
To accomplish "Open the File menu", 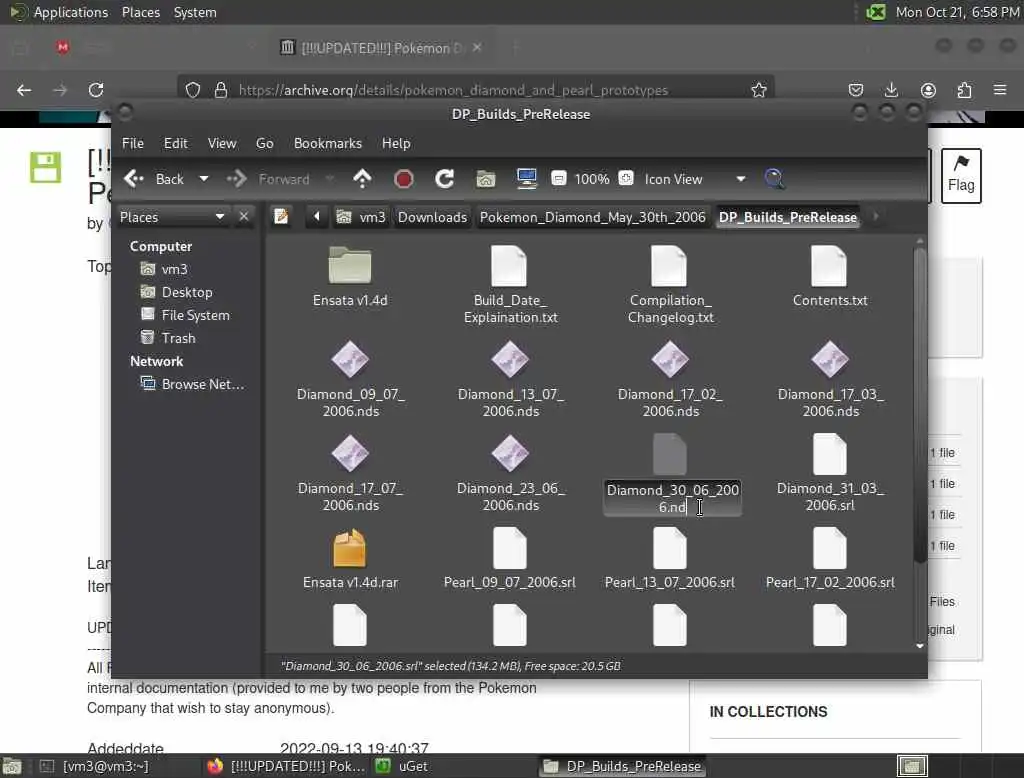I will 133,143.
